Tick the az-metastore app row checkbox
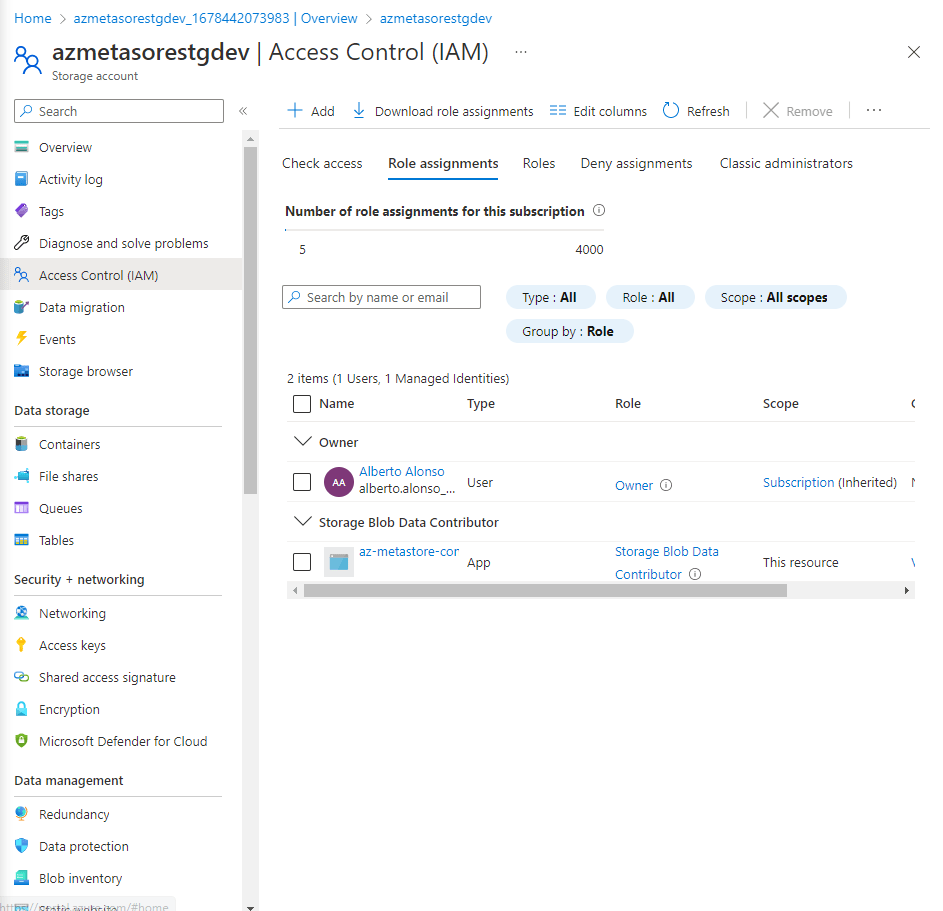Viewport: 943px width, 911px height. tap(302, 562)
